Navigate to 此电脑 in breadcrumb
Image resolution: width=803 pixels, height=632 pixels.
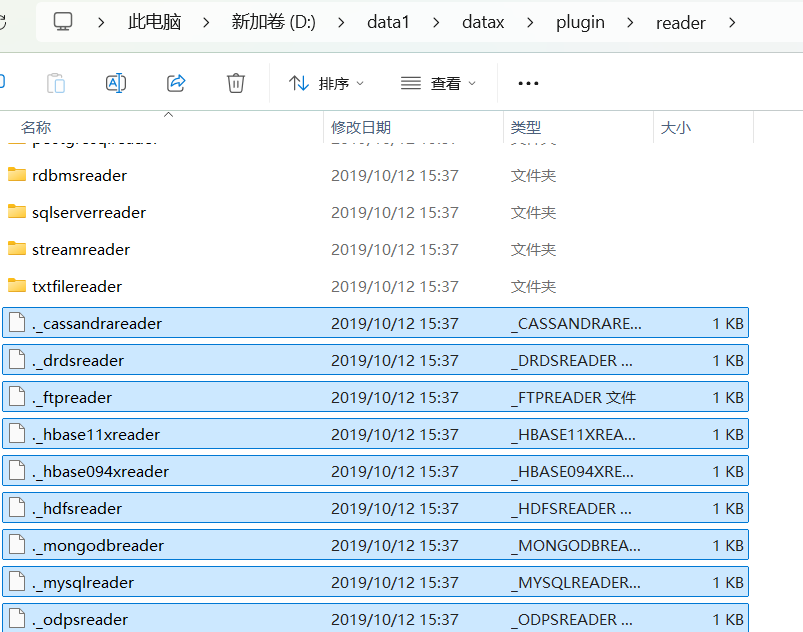point(154,22)
